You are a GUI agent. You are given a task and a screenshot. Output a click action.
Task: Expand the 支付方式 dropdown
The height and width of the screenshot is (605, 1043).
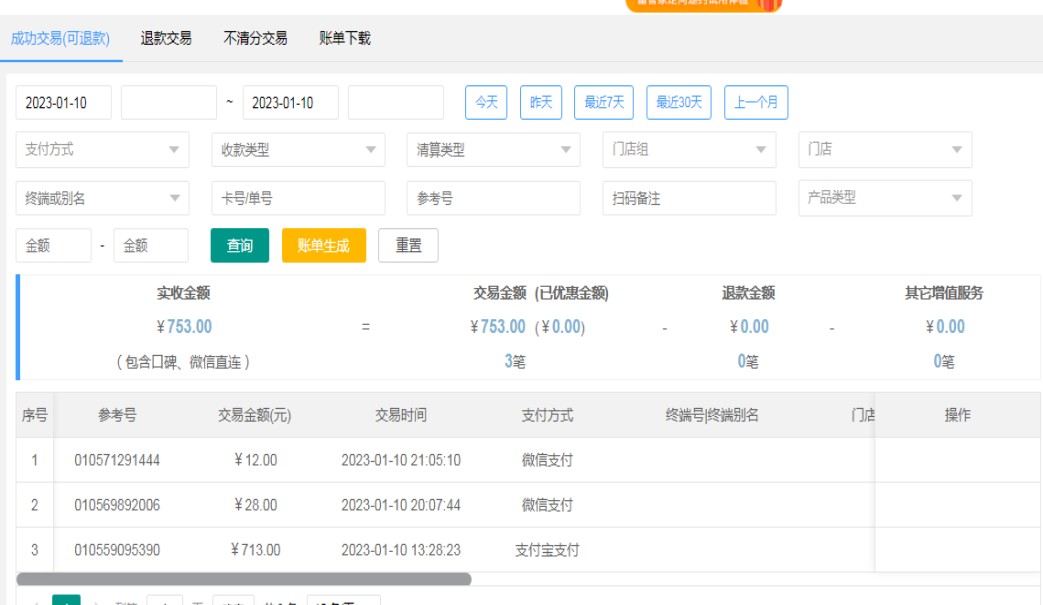point(102,150)
